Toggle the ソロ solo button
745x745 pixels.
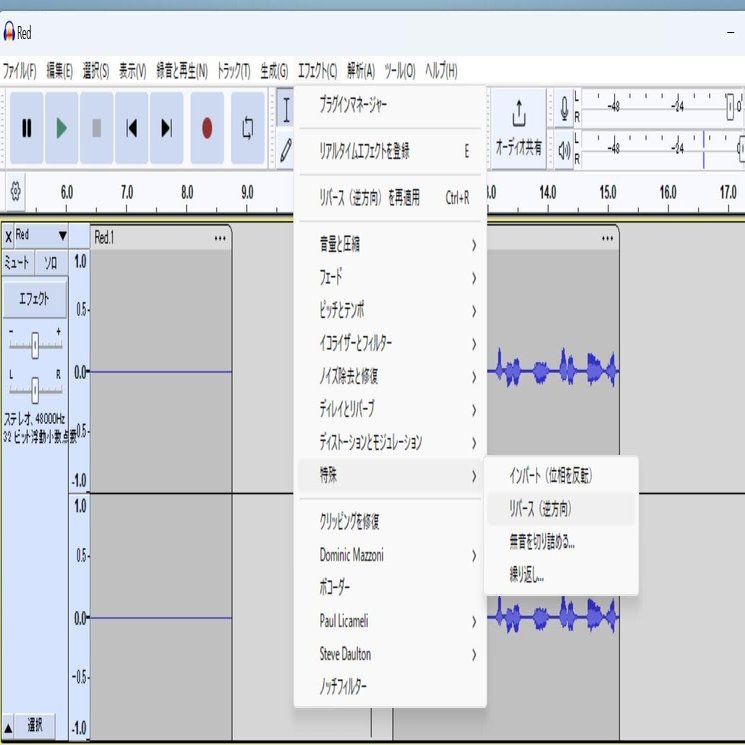pyautogui.click(x=50, y=262)
